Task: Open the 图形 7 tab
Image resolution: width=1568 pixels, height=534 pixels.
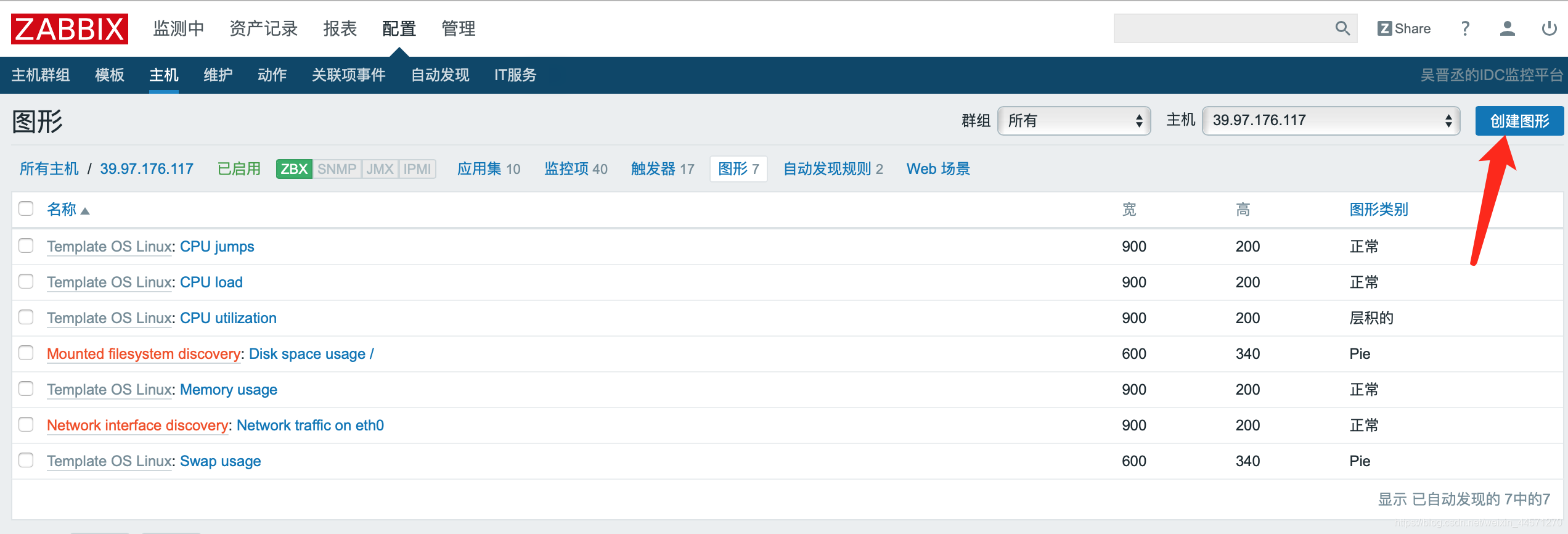Action: click(x=738, y=169)
